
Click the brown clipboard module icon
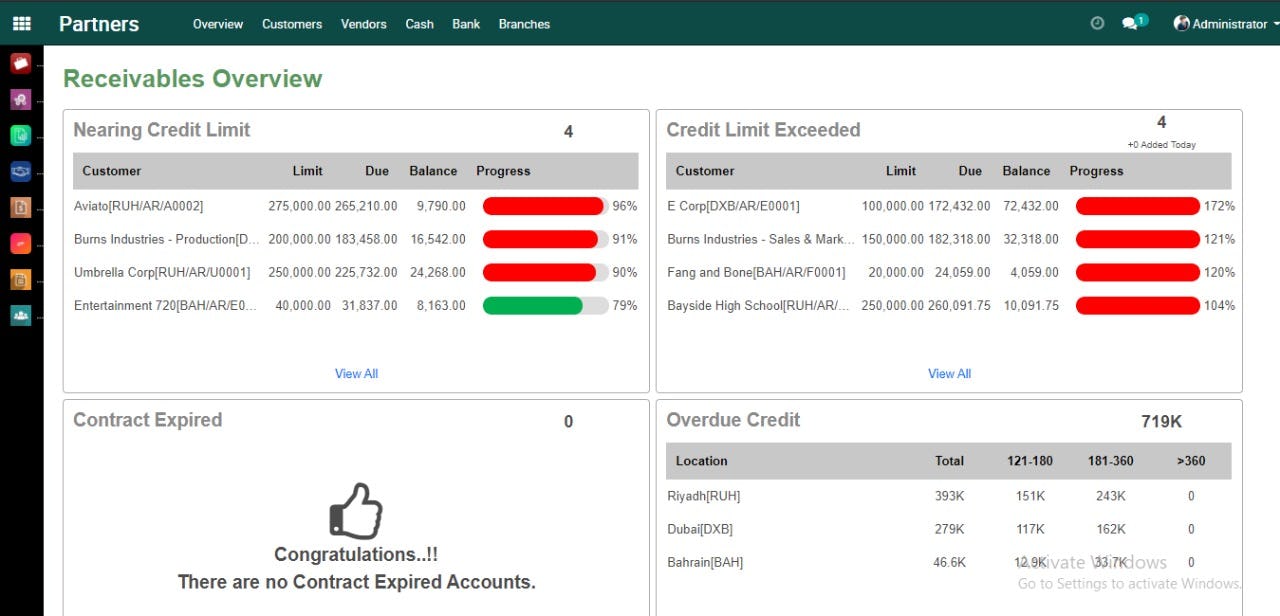coord(21,207)
